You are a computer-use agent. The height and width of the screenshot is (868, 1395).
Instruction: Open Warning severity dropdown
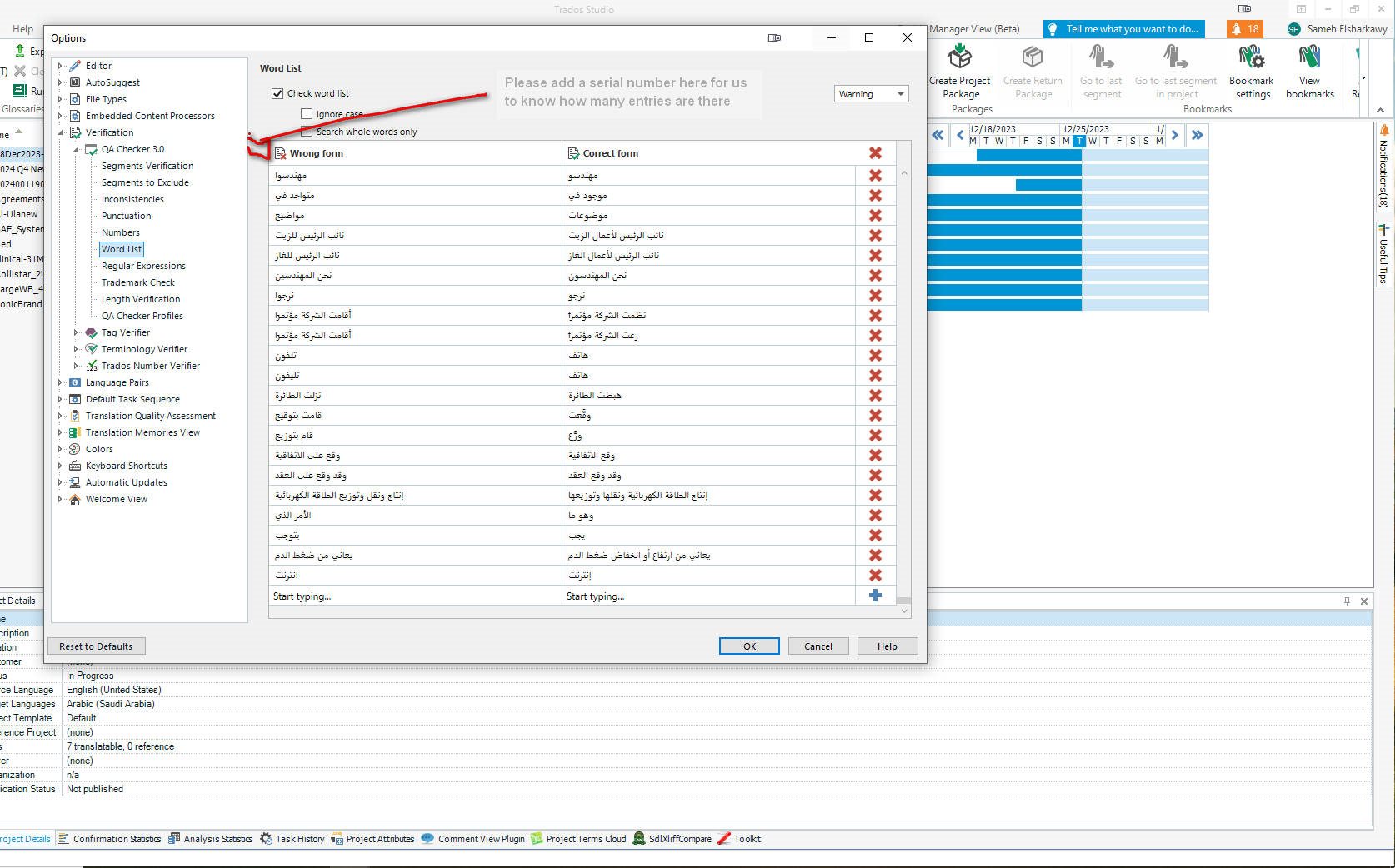871,94
